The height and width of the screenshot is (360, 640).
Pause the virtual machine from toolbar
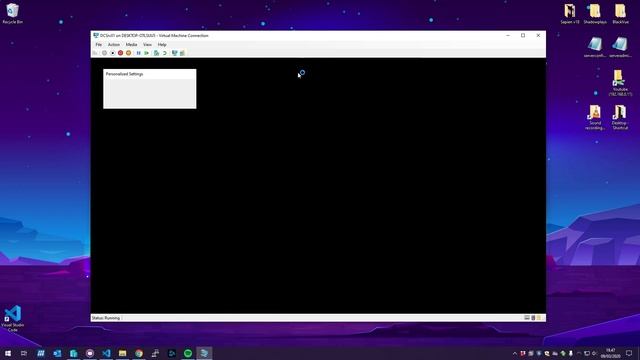point(138,53)
